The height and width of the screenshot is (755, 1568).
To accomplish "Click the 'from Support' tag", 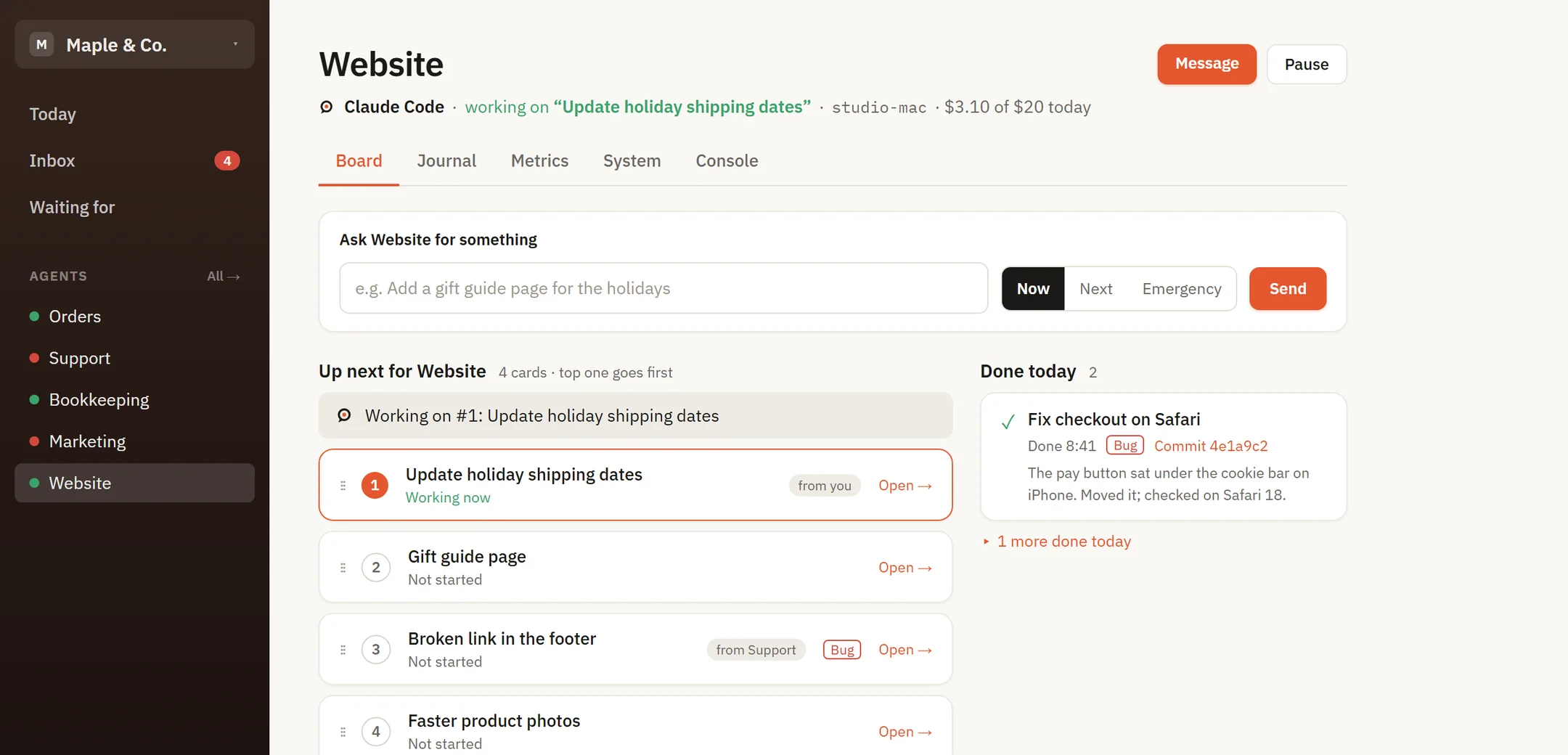I will click(756, 649).
